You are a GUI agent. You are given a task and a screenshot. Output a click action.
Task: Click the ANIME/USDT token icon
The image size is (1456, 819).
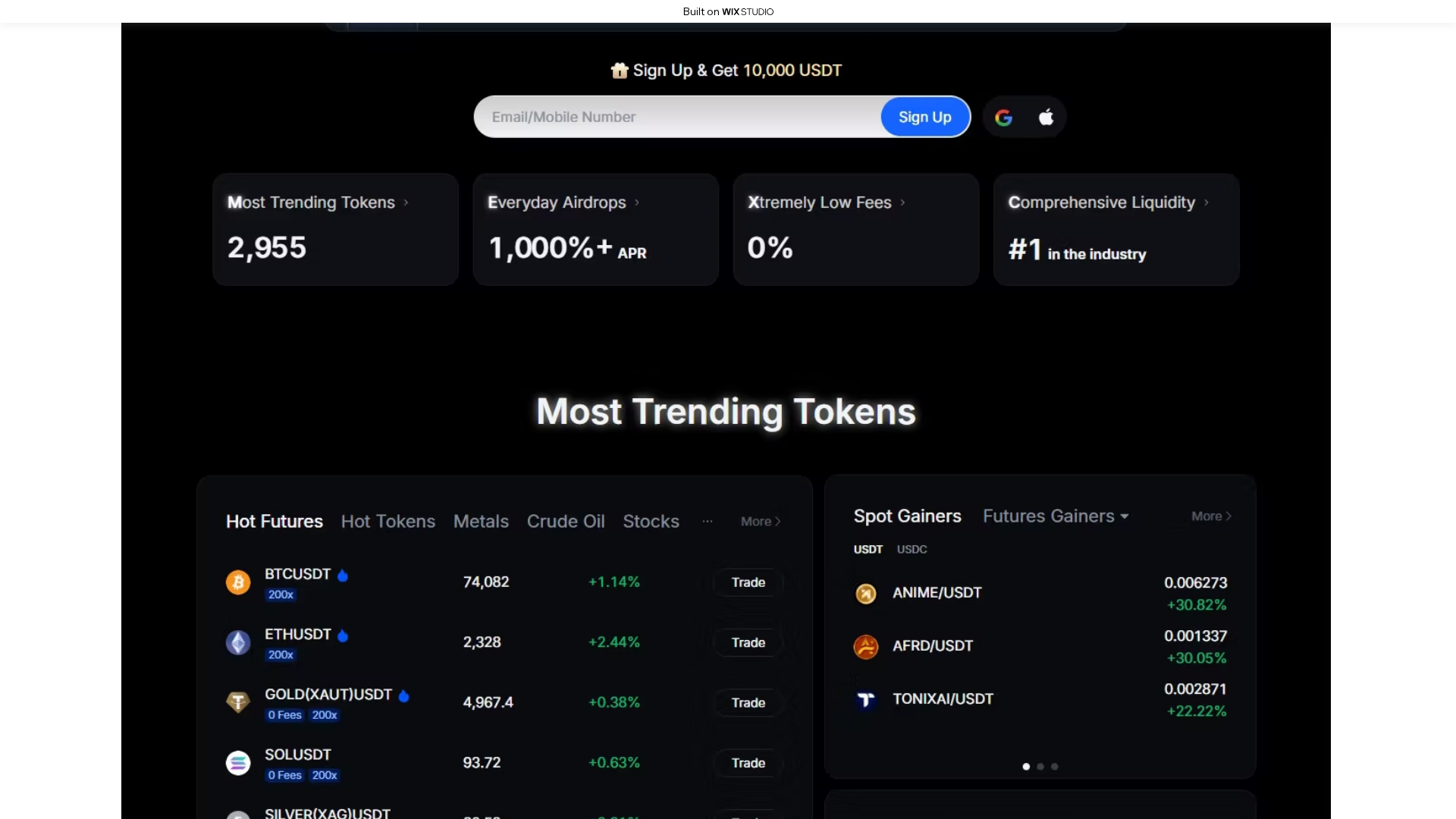coord(866,594)
